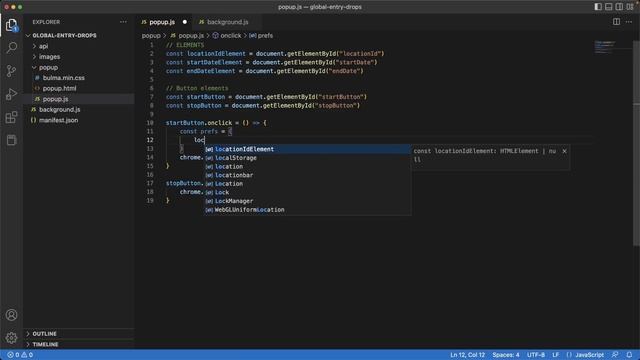
Task: Close the suggestion details pane
Action: [564, 151]
